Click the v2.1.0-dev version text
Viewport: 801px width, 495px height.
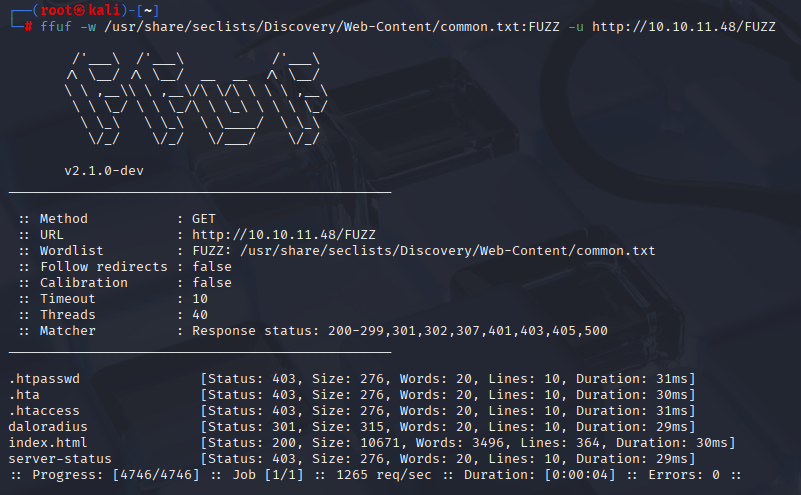pos(104,171)
